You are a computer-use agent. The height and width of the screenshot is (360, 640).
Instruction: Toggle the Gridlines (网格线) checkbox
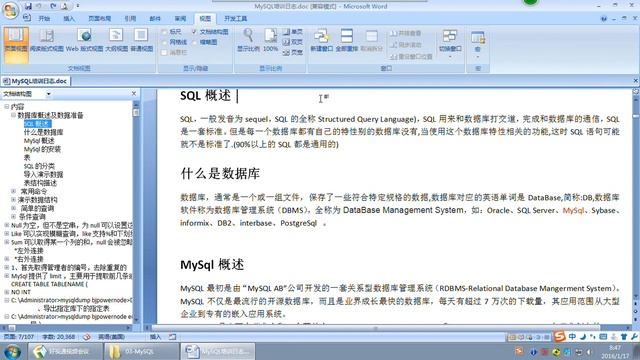click(164, 42)
